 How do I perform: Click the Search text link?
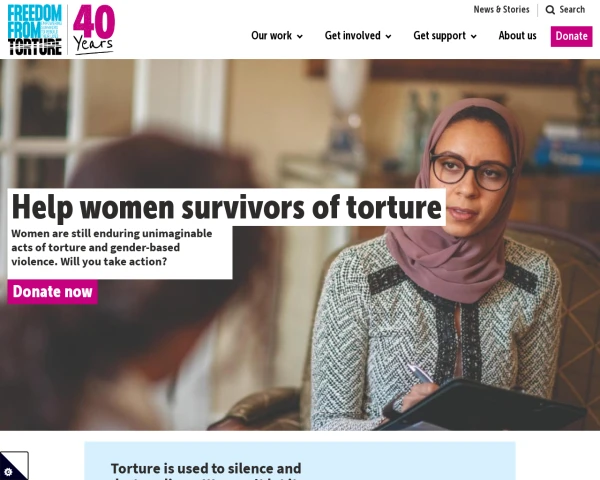572,10
